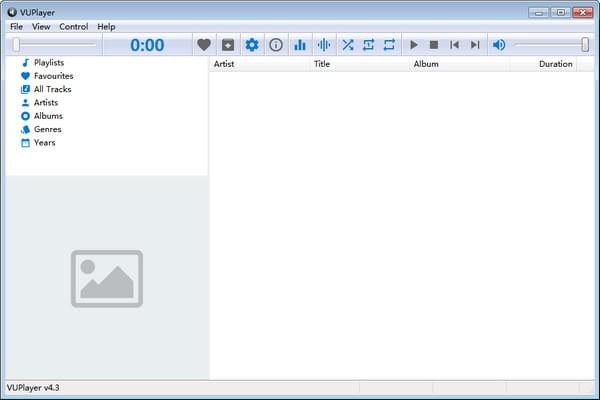The image size is (600, 400).
Task: Select Playlists in the sidebar tree
Action: (48, 63)
